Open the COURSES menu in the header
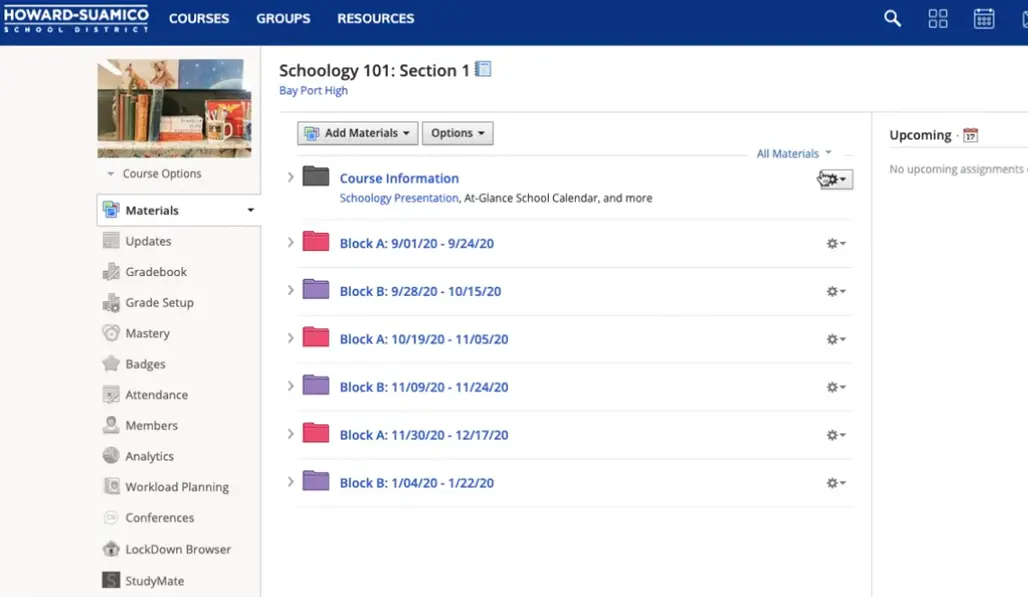The image size is (1028, 597). 198,18
